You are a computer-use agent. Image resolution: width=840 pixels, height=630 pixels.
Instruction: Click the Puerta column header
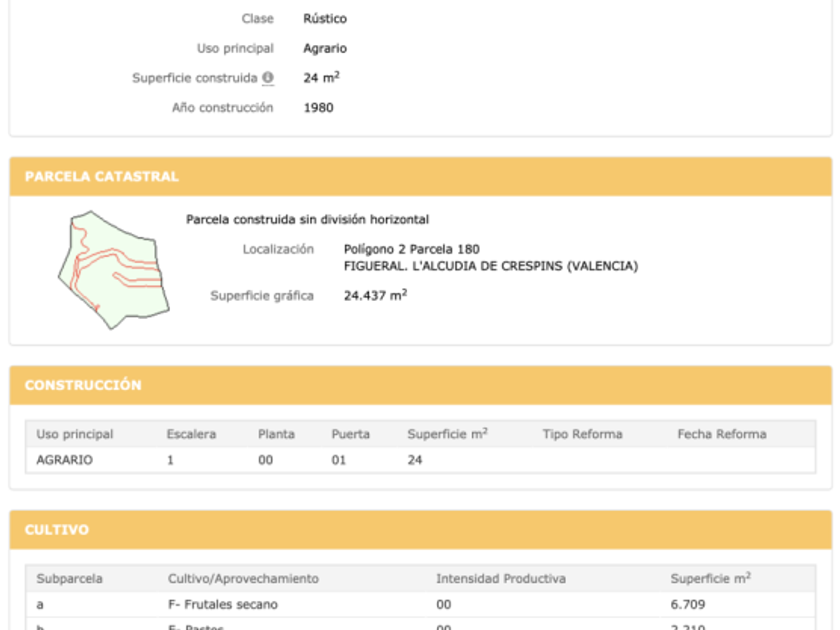(351, 434)
